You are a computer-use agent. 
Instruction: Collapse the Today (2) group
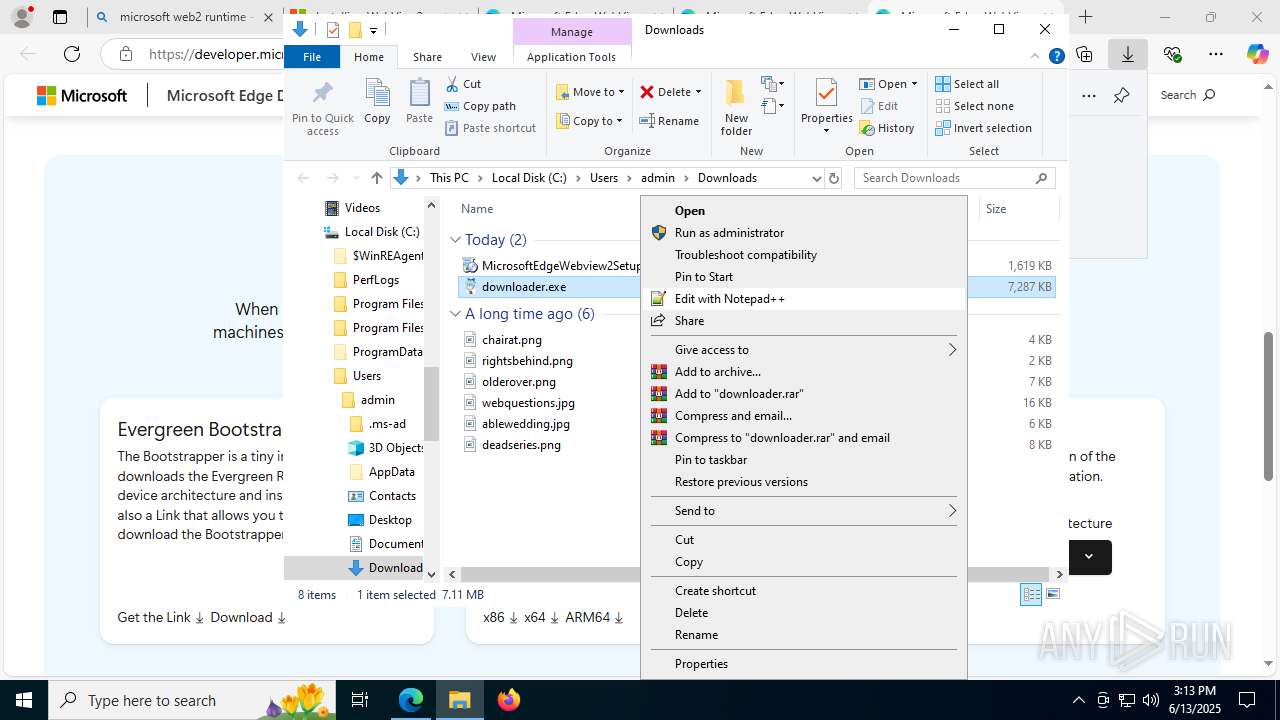(456, 240)
